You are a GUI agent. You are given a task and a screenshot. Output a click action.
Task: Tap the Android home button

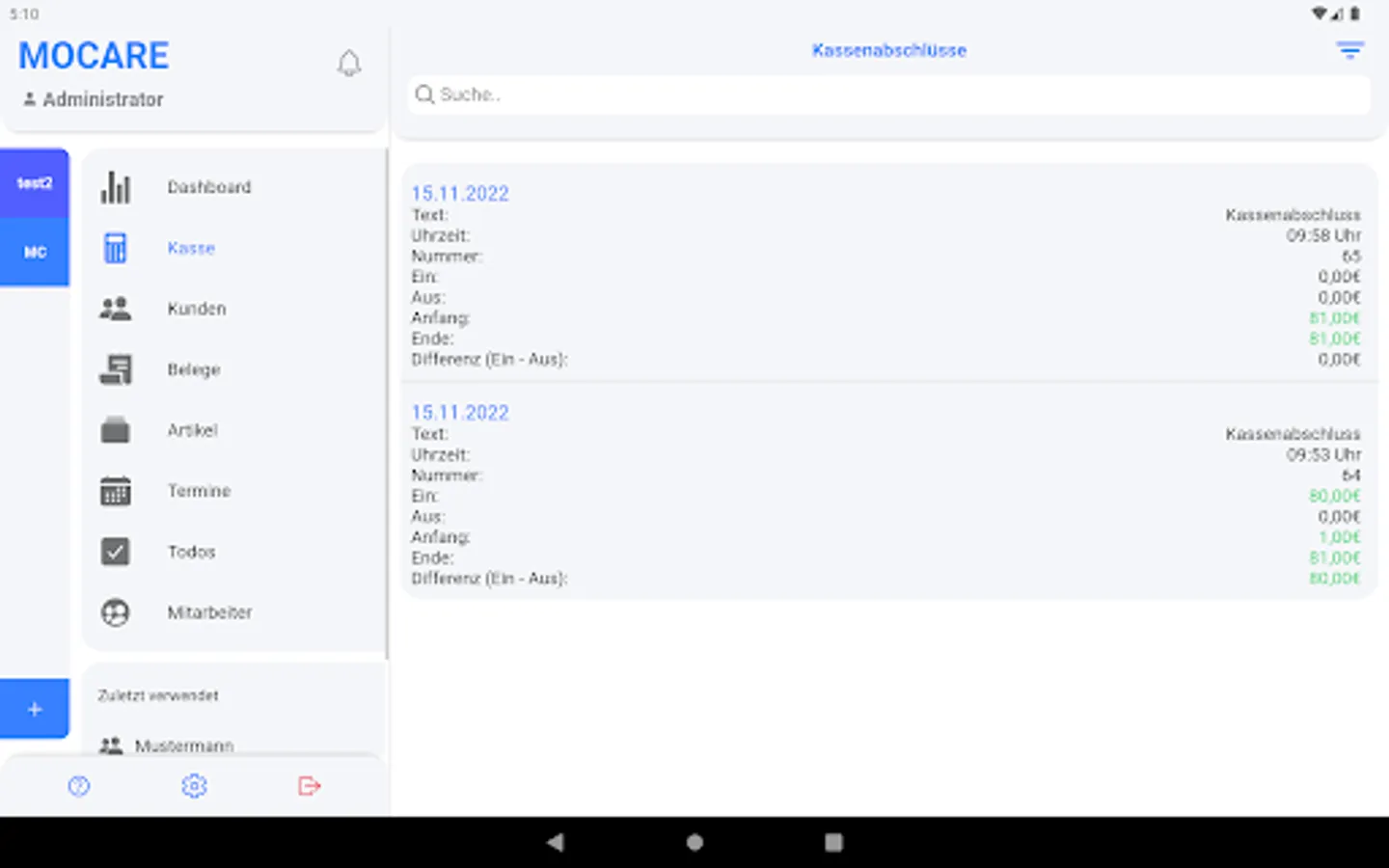click(694, 842)
